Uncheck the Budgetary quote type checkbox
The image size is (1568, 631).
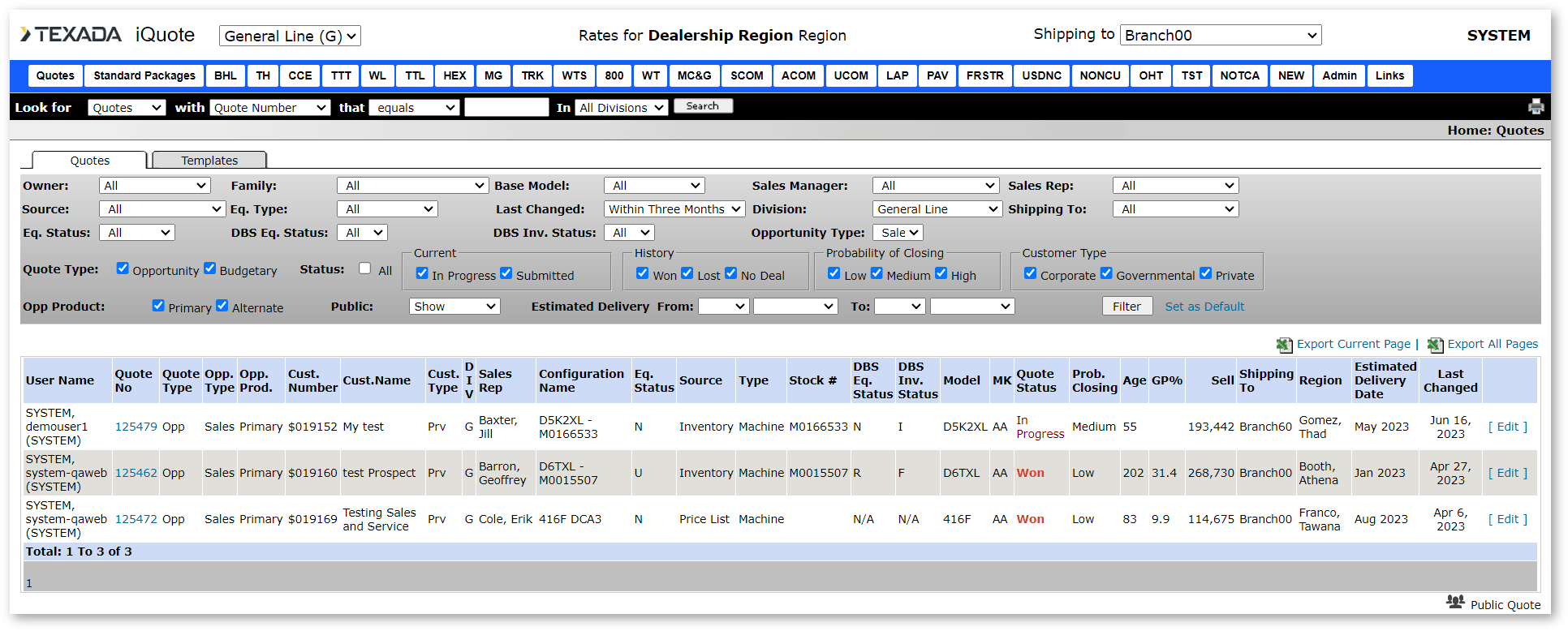tap(210, 268)
